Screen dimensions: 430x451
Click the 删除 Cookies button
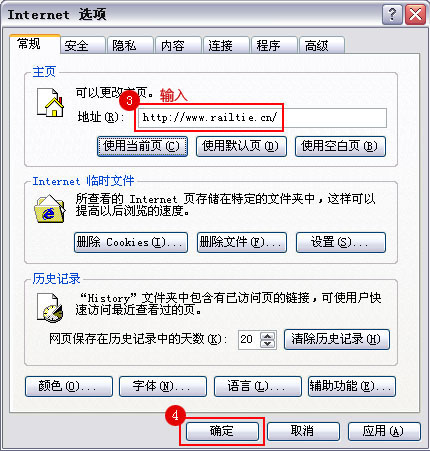pyautogui.click(x=131, y=242)
